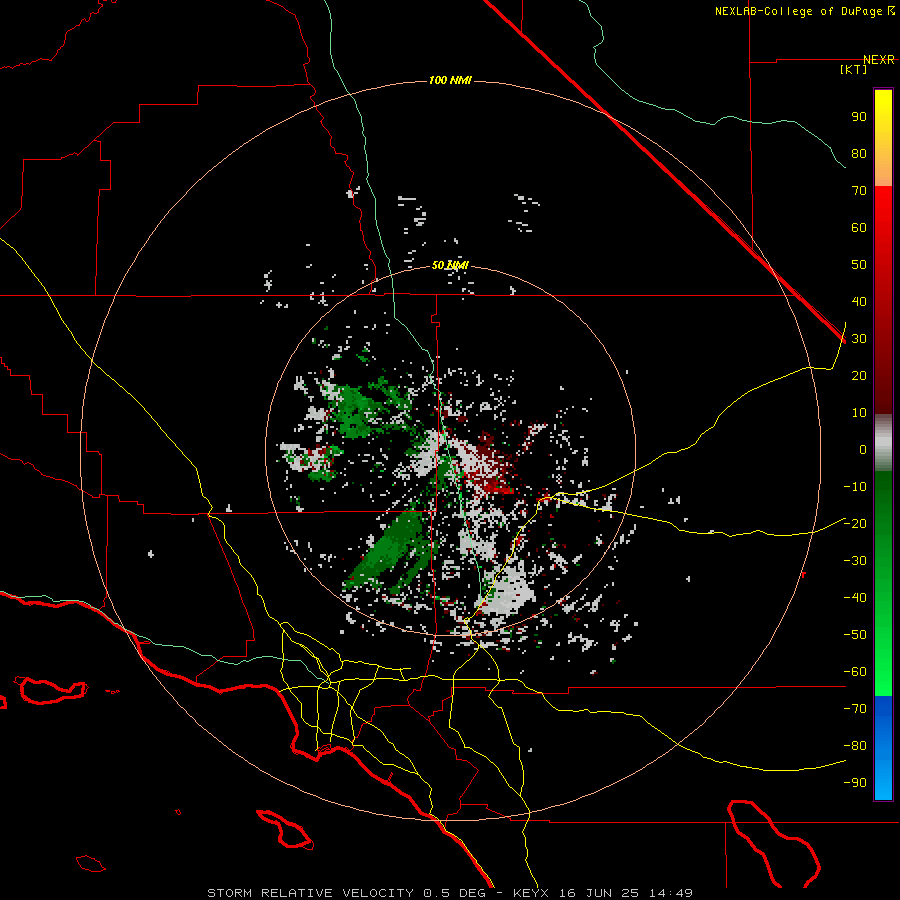Select the 30 value on velocity scale

[859, 339]
